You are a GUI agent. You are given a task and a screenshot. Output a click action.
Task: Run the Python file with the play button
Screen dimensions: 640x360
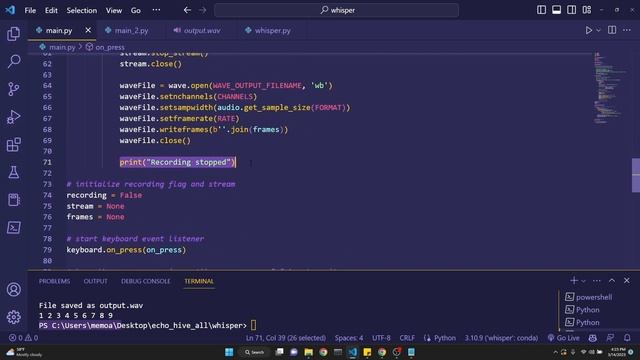tap(589, 30)
